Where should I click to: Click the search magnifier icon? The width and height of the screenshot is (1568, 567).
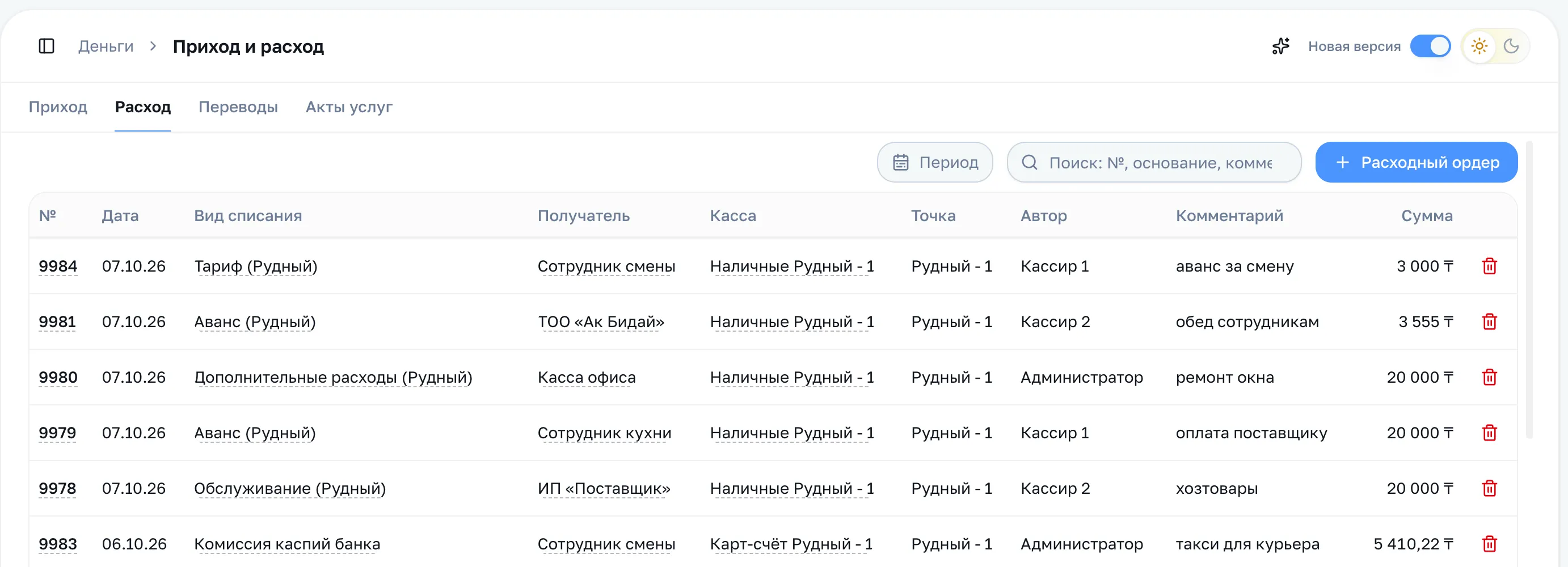(1029, 162)
